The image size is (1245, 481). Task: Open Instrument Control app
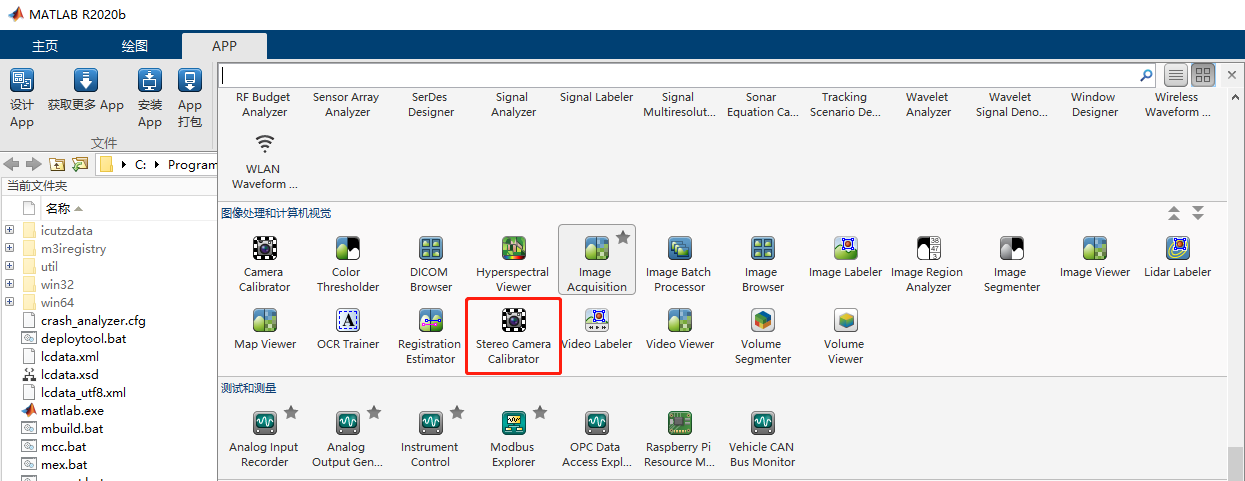point(430,437)
